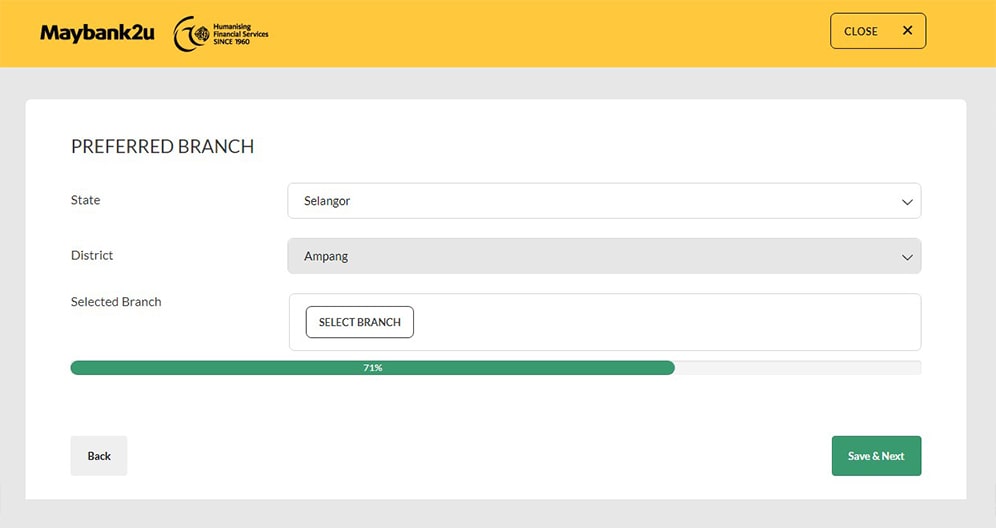
Task: Click the chevron arrow on the District field
Action: 907,257
